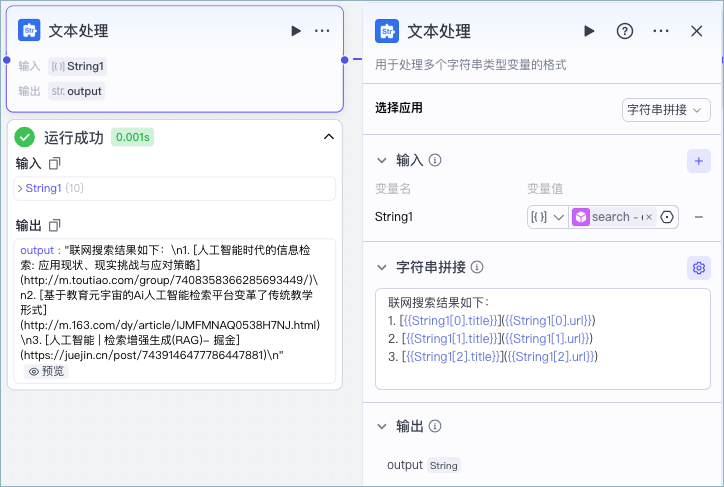
Task: Add a new input variable with plus
Action: 699,161
